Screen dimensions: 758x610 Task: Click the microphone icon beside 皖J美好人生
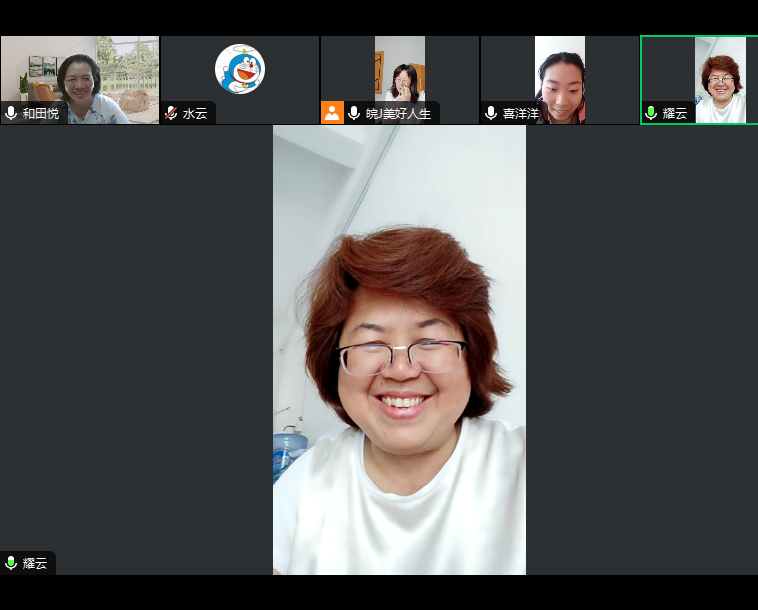354,114
